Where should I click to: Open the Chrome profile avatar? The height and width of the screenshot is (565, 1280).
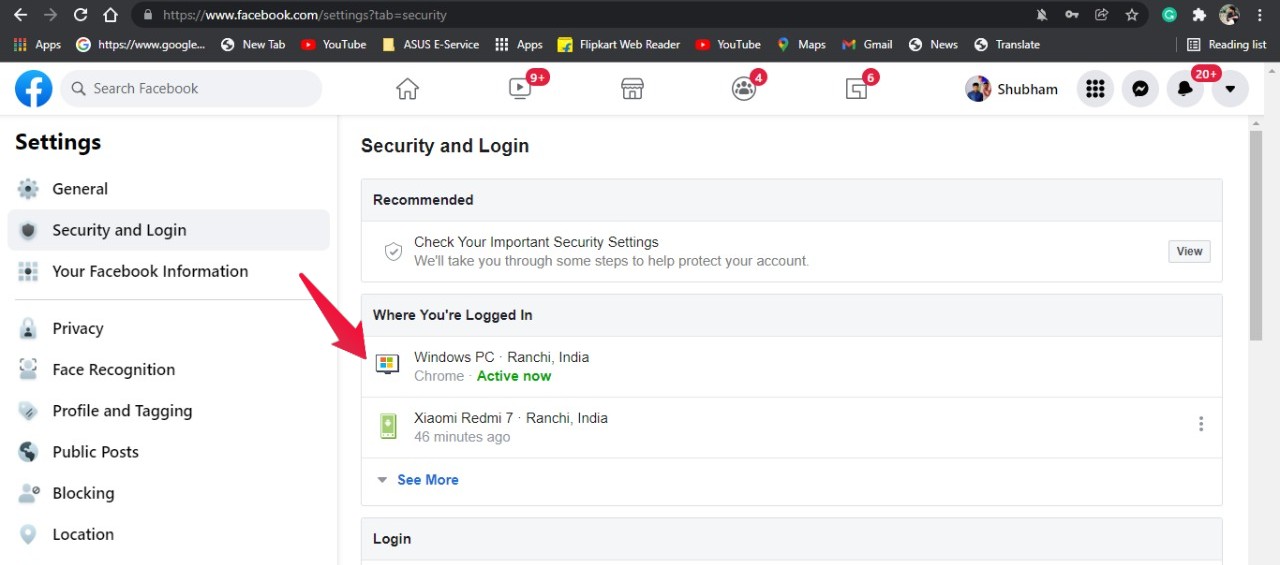[1229, 15]
